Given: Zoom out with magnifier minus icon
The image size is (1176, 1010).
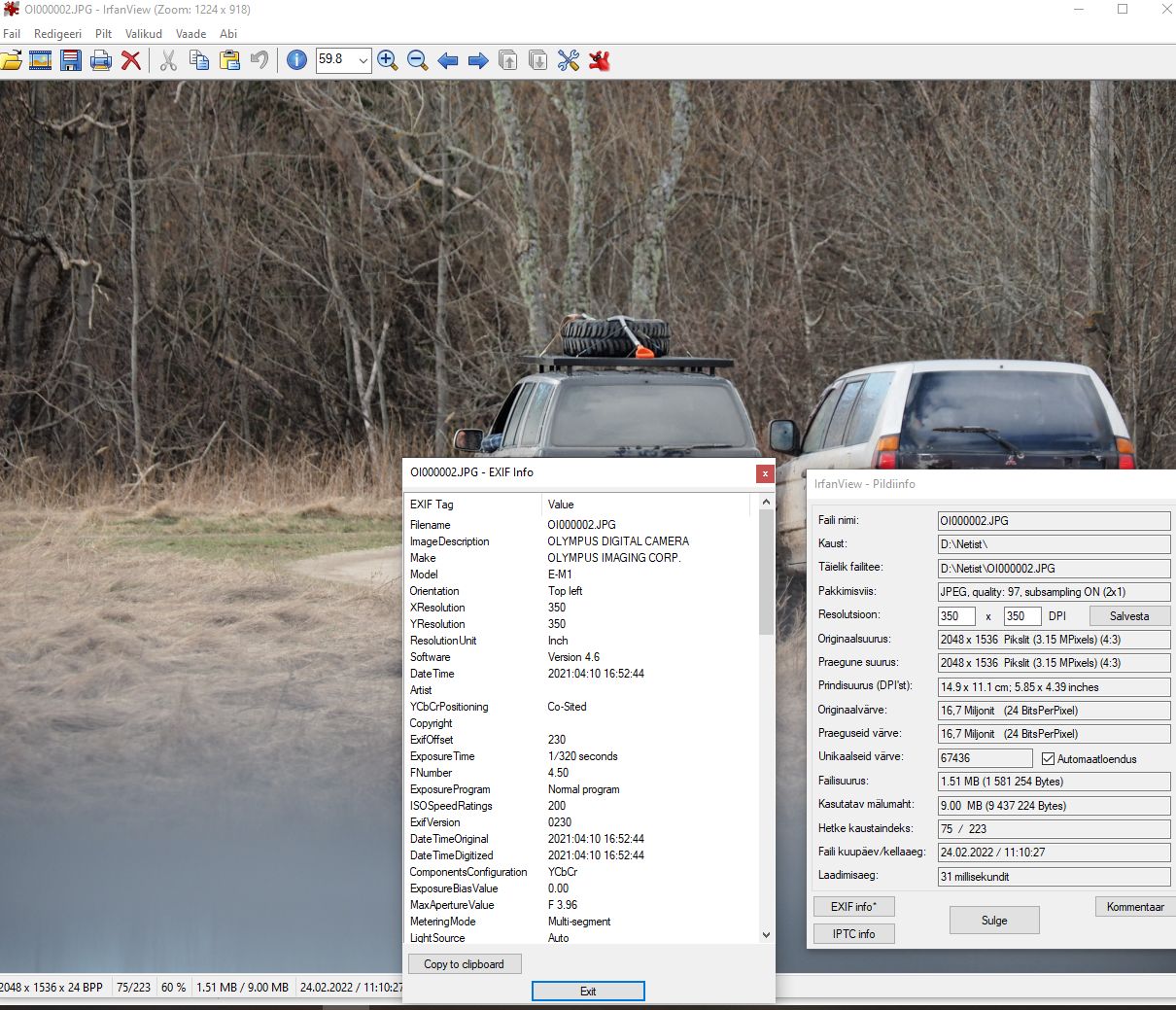Looking at the screenshot, I should [x=417, y=60].
